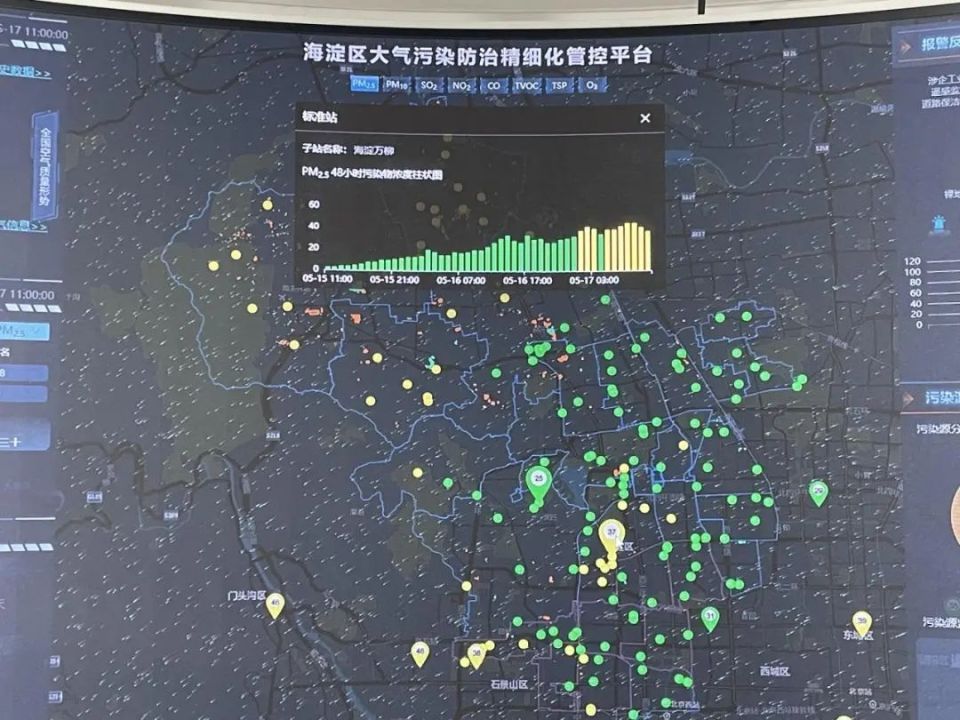Click the 05-15 11:00 axis label

pos(327,279)
